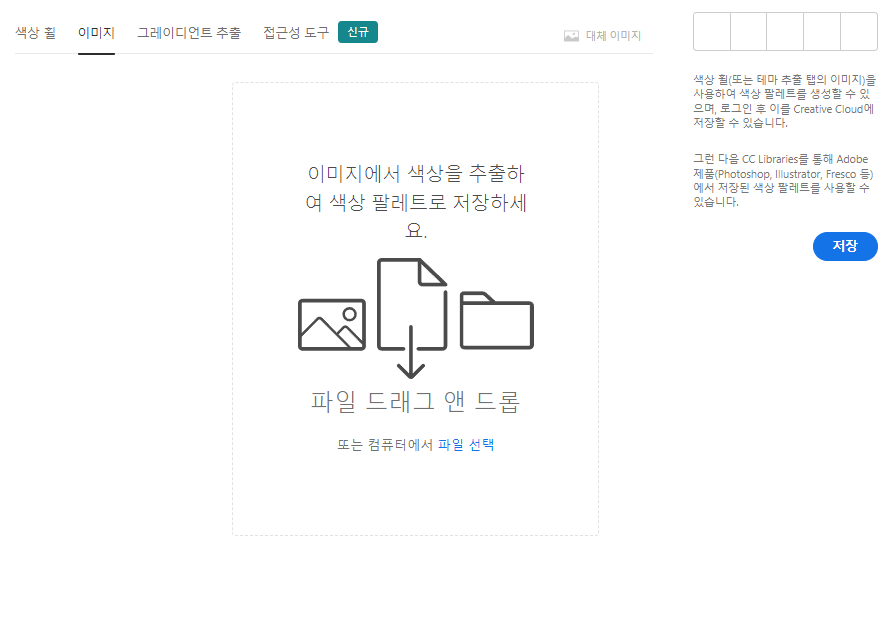Screen dimensions: 890x618
Task: Open the 파일 선택 link
Action: [x=466, y=444]
